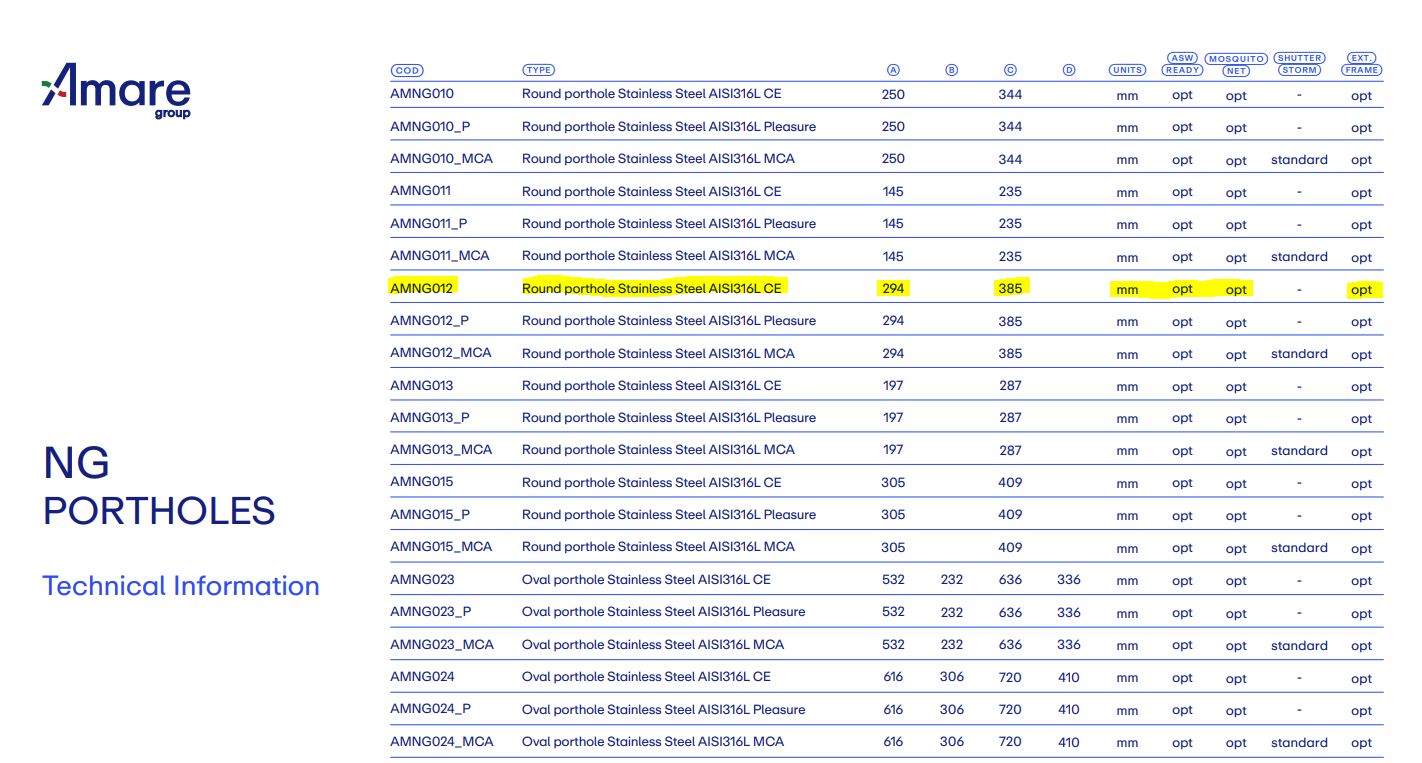Select the SHUTTER STORM column header
Viewport: 1422px width, 763px height.
point(1299,64)
